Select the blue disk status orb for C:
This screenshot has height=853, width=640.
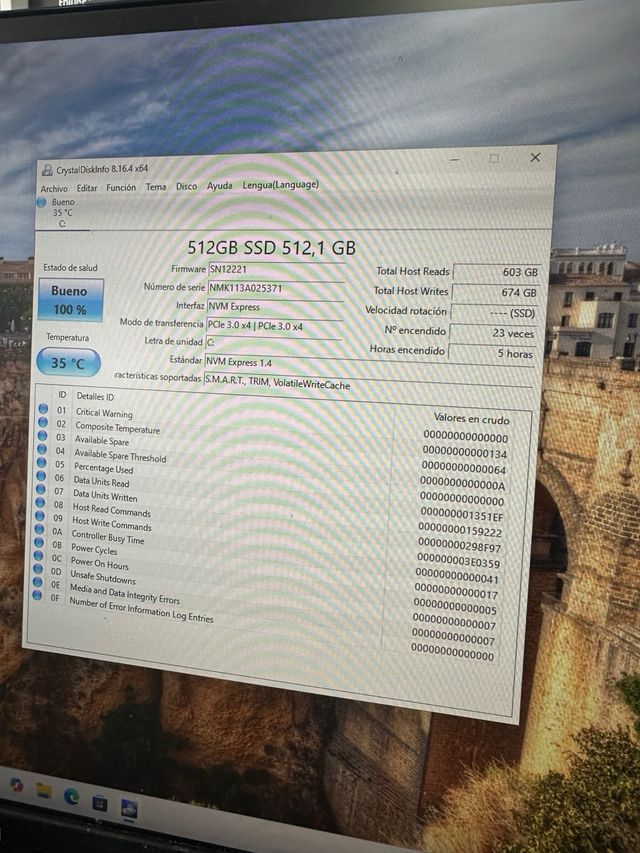point(42,202)
